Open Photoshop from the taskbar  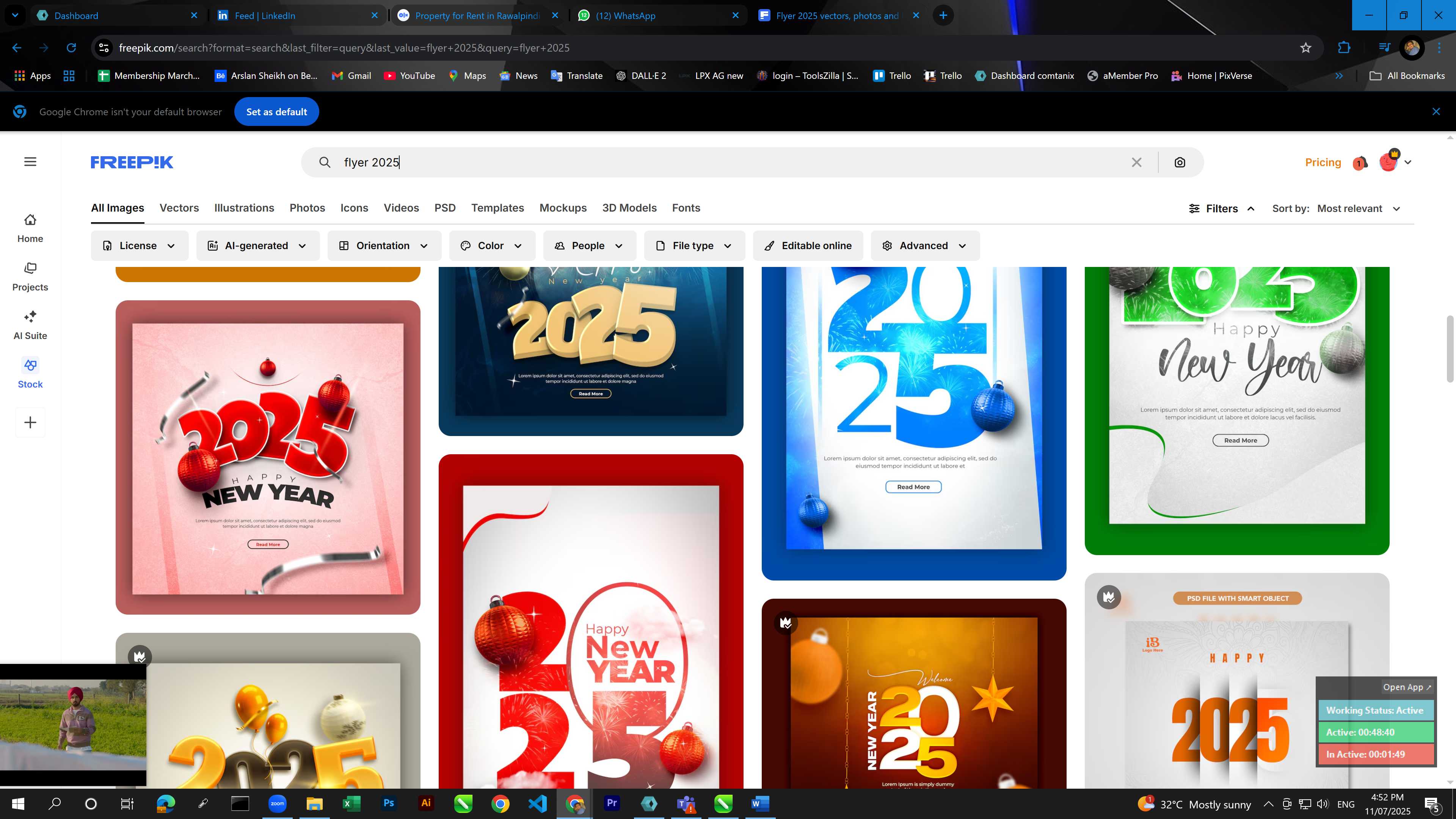(389, 803)
